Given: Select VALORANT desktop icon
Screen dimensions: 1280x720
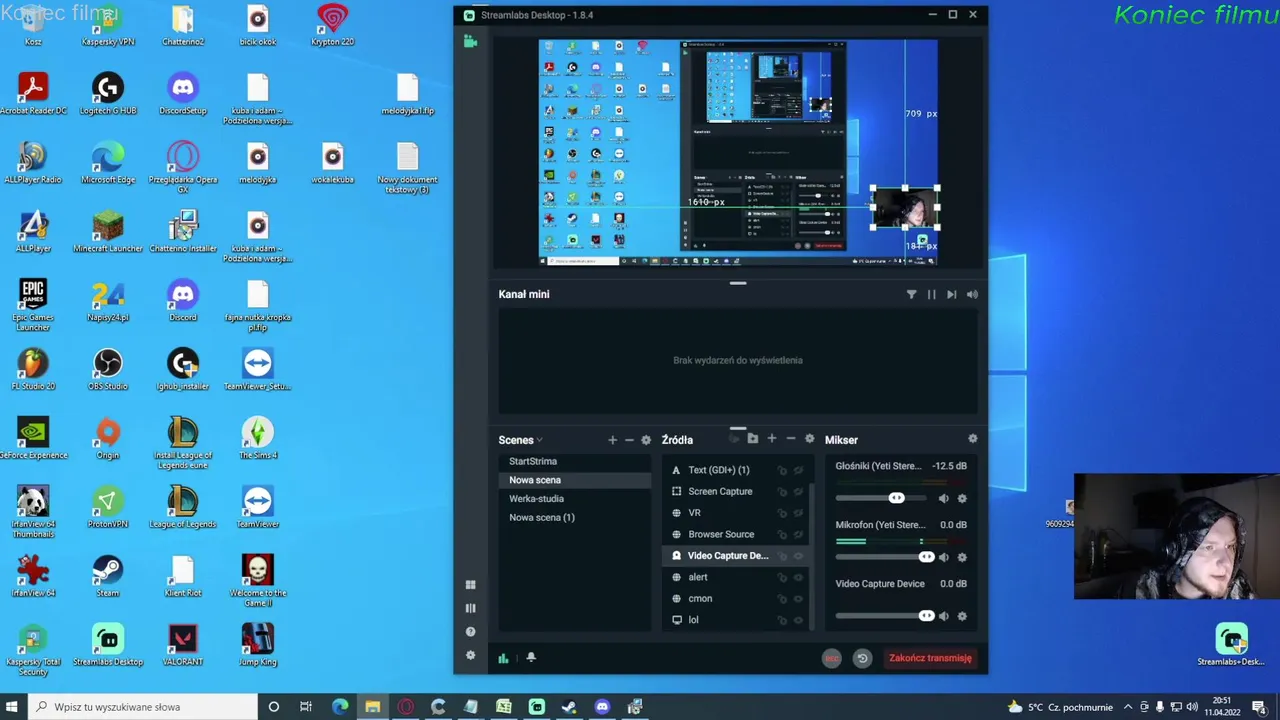Looking at the screenshot, I should pyautogui.click(x=183, y=646).
